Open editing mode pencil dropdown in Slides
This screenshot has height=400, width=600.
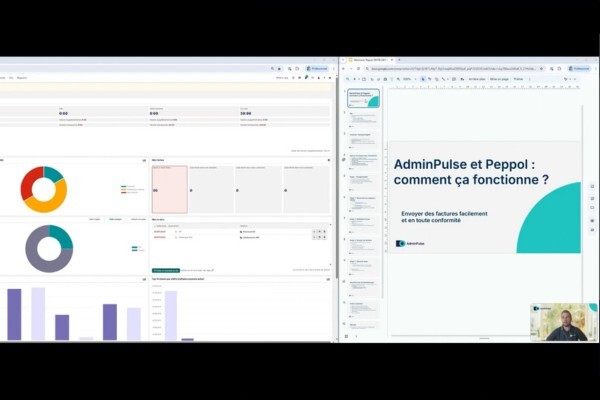(x=567, y=79)
